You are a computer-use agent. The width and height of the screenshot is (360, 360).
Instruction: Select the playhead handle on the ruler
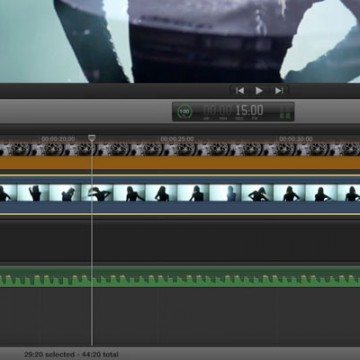pyautogui.click(x=92, y=138)
